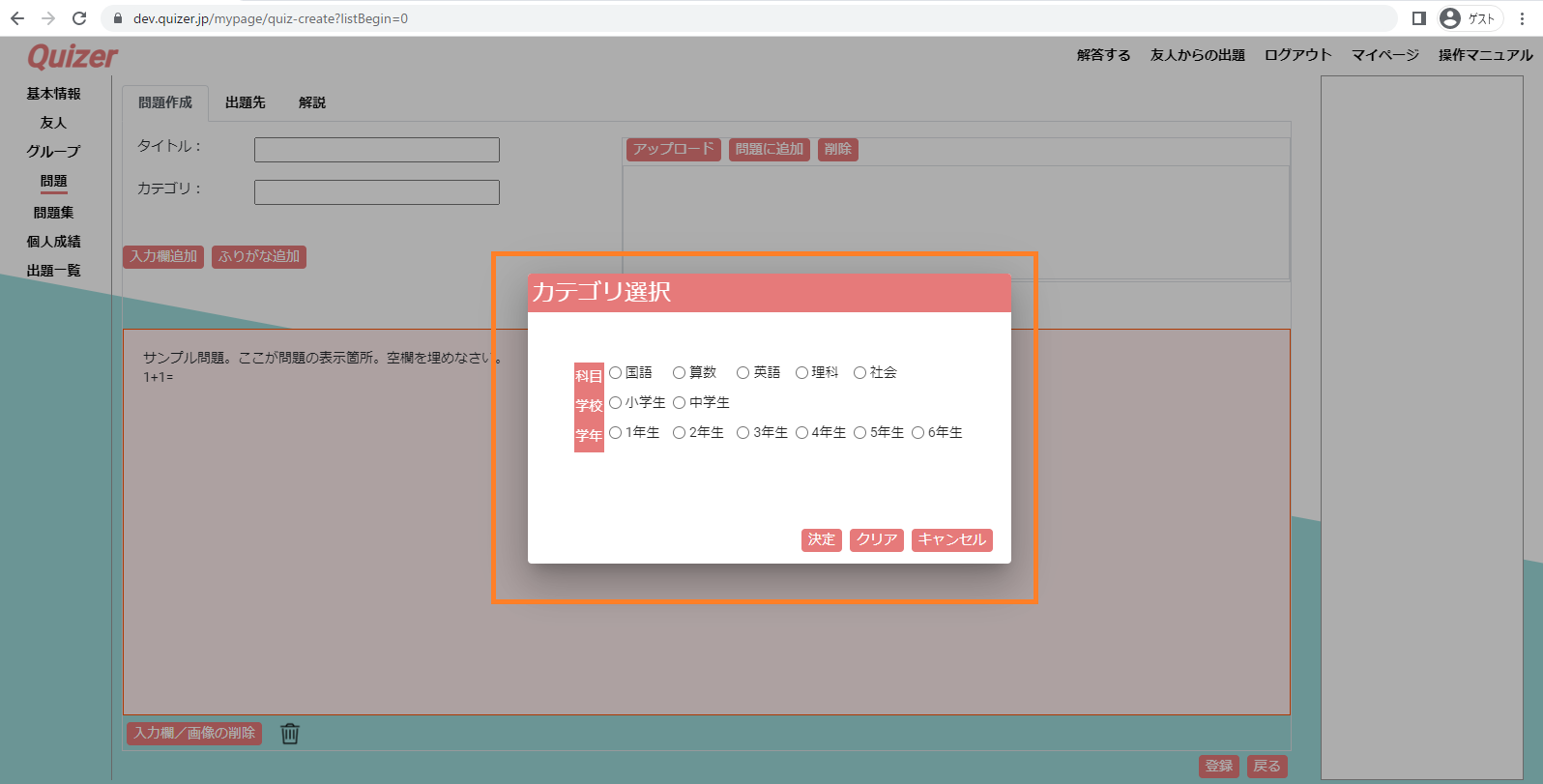
Task: Go back using the browser back arrow
Action: 17,18
